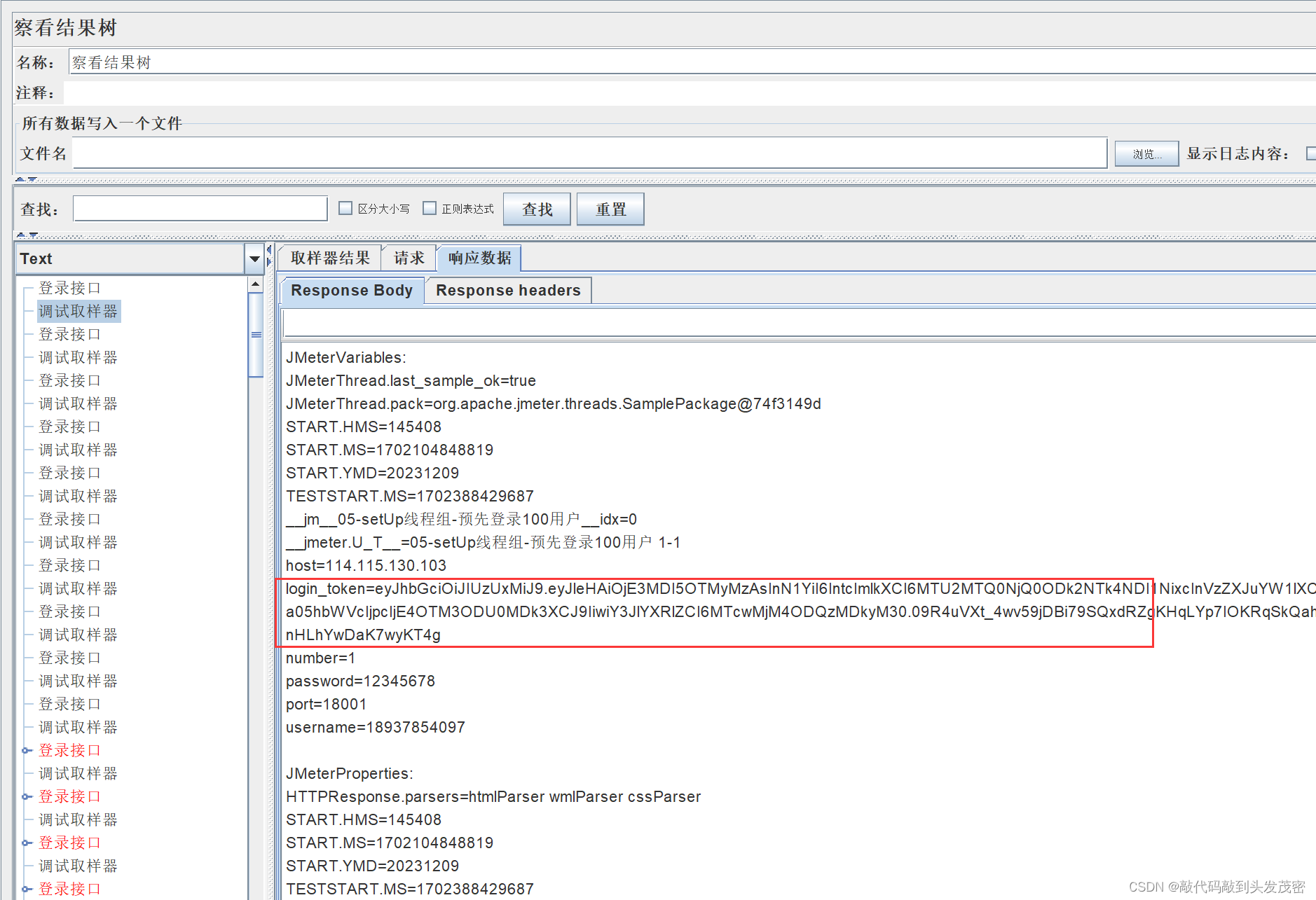
Task: Click the username=18937854097 line
Action: tap(376, 727)
